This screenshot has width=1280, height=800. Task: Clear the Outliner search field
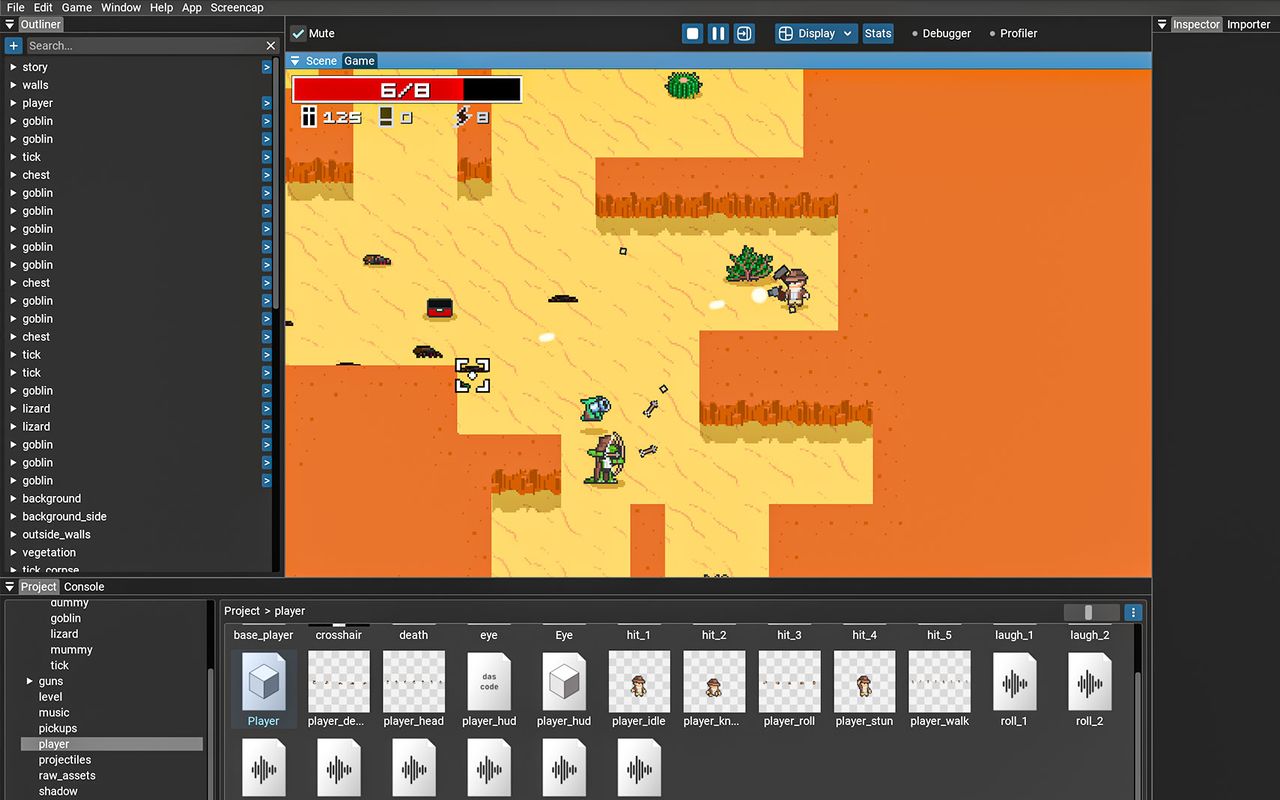point(270,45)
